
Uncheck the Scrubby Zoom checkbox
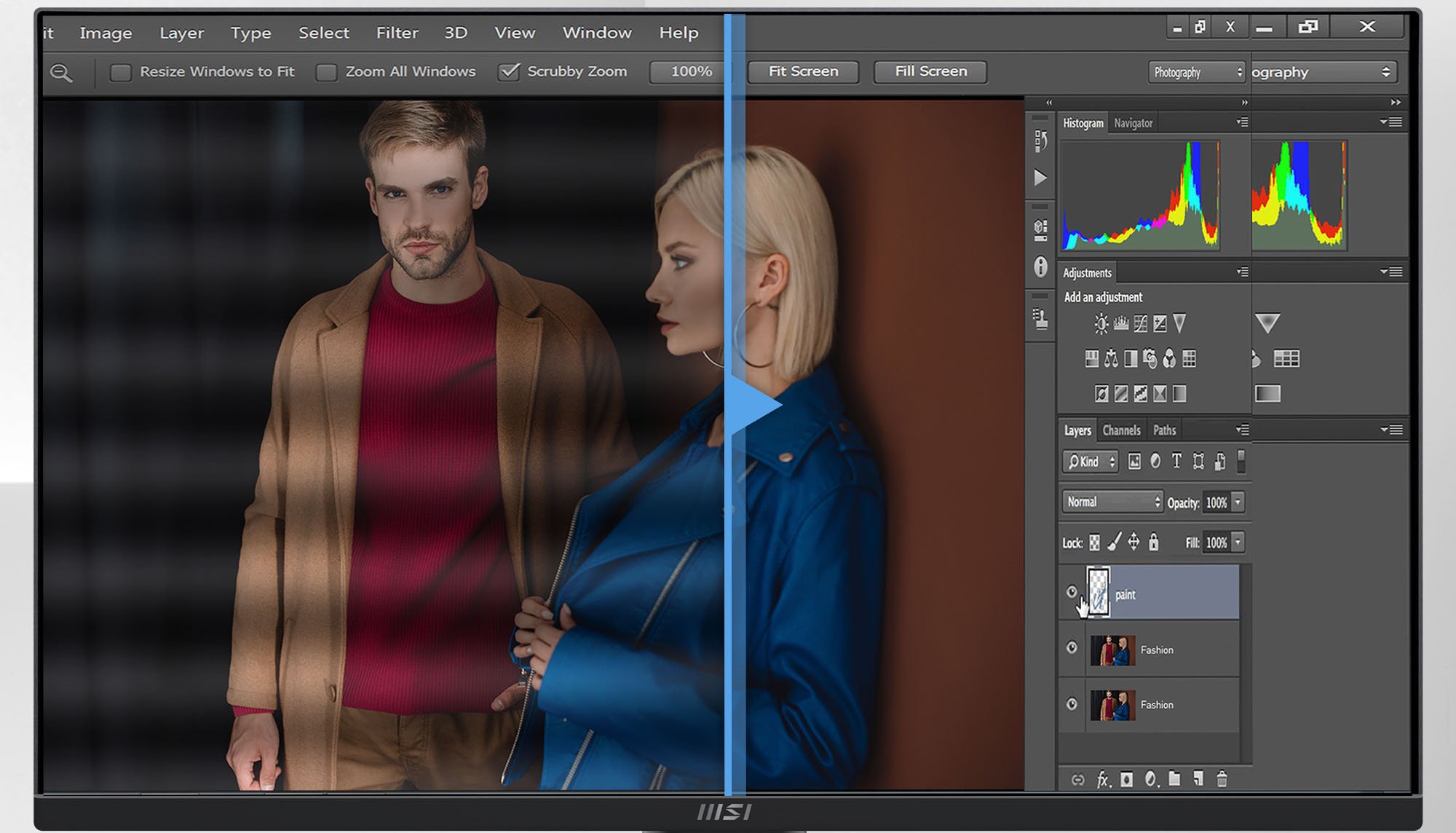[x=509, y=71]
